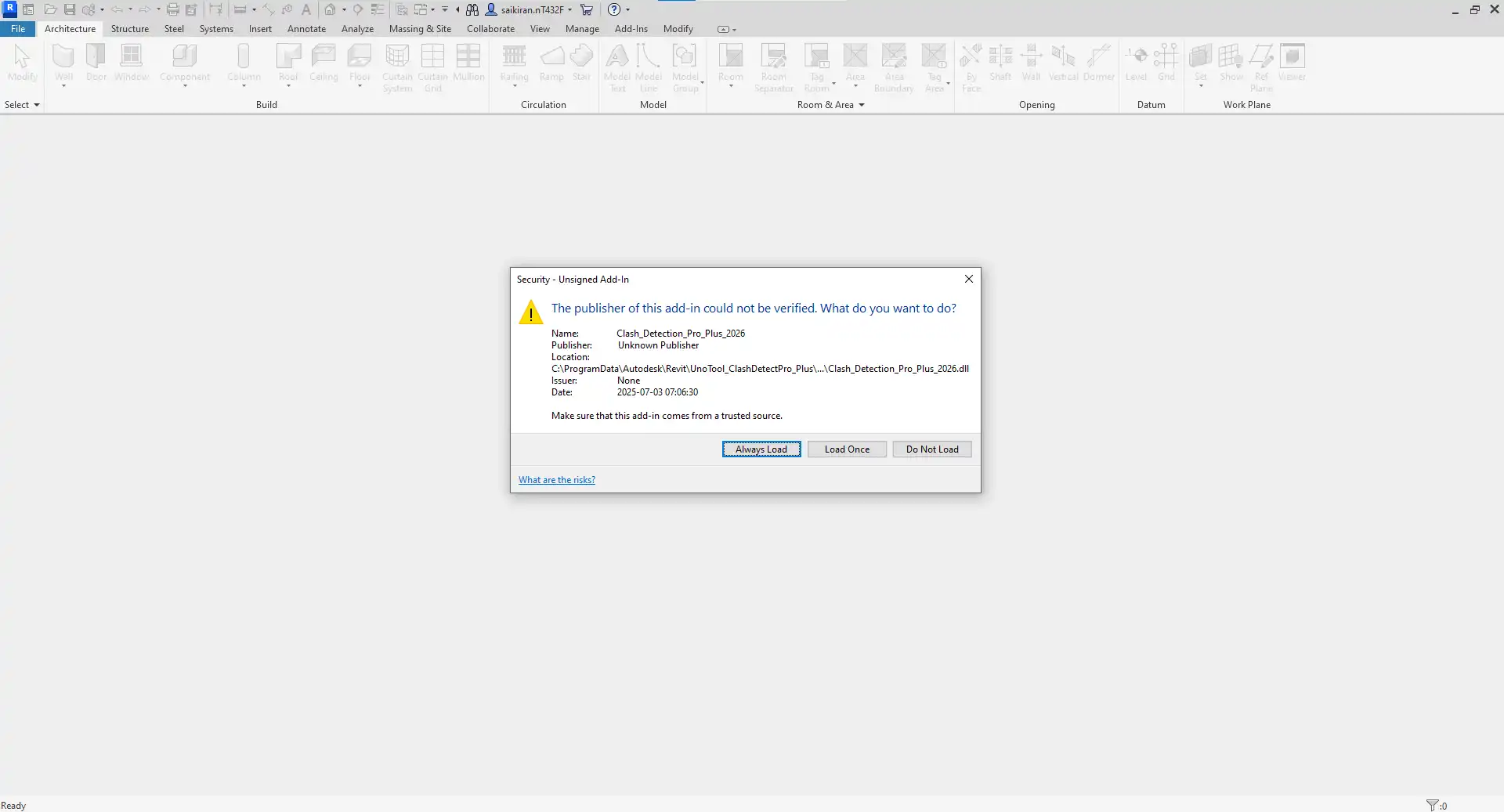Select the Curtain System tool
Viewport: 1504px width, 812px height.
coord(397,67)
